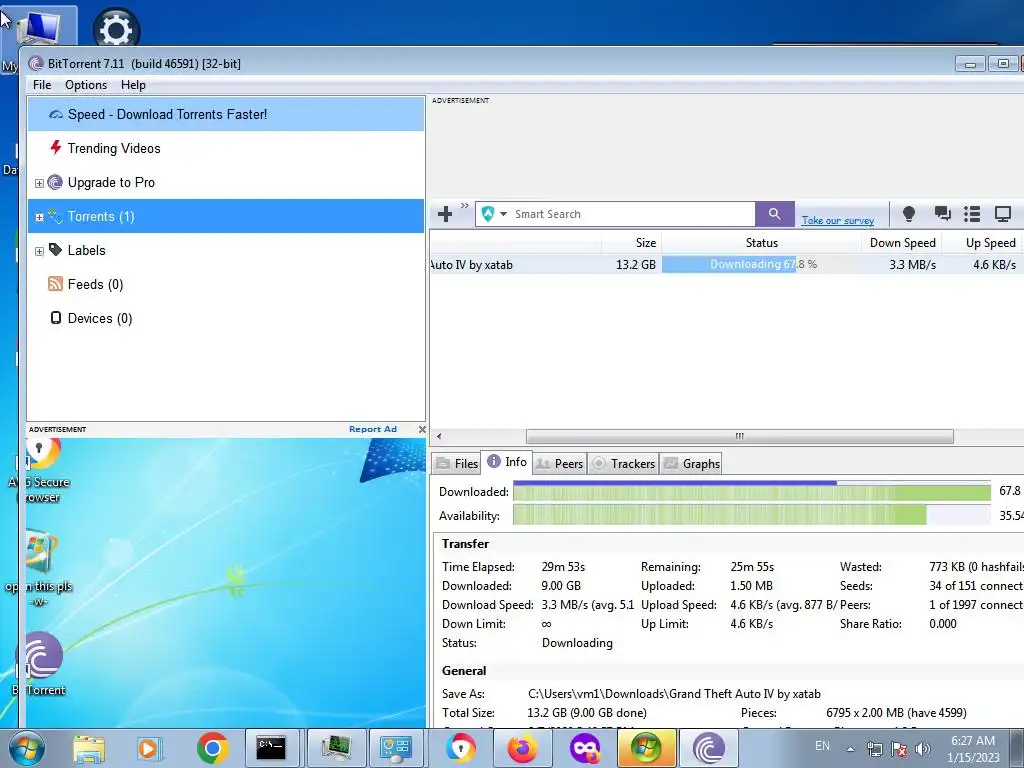
Task: Click the EN language indicator
Action: [x=822, y=746]
